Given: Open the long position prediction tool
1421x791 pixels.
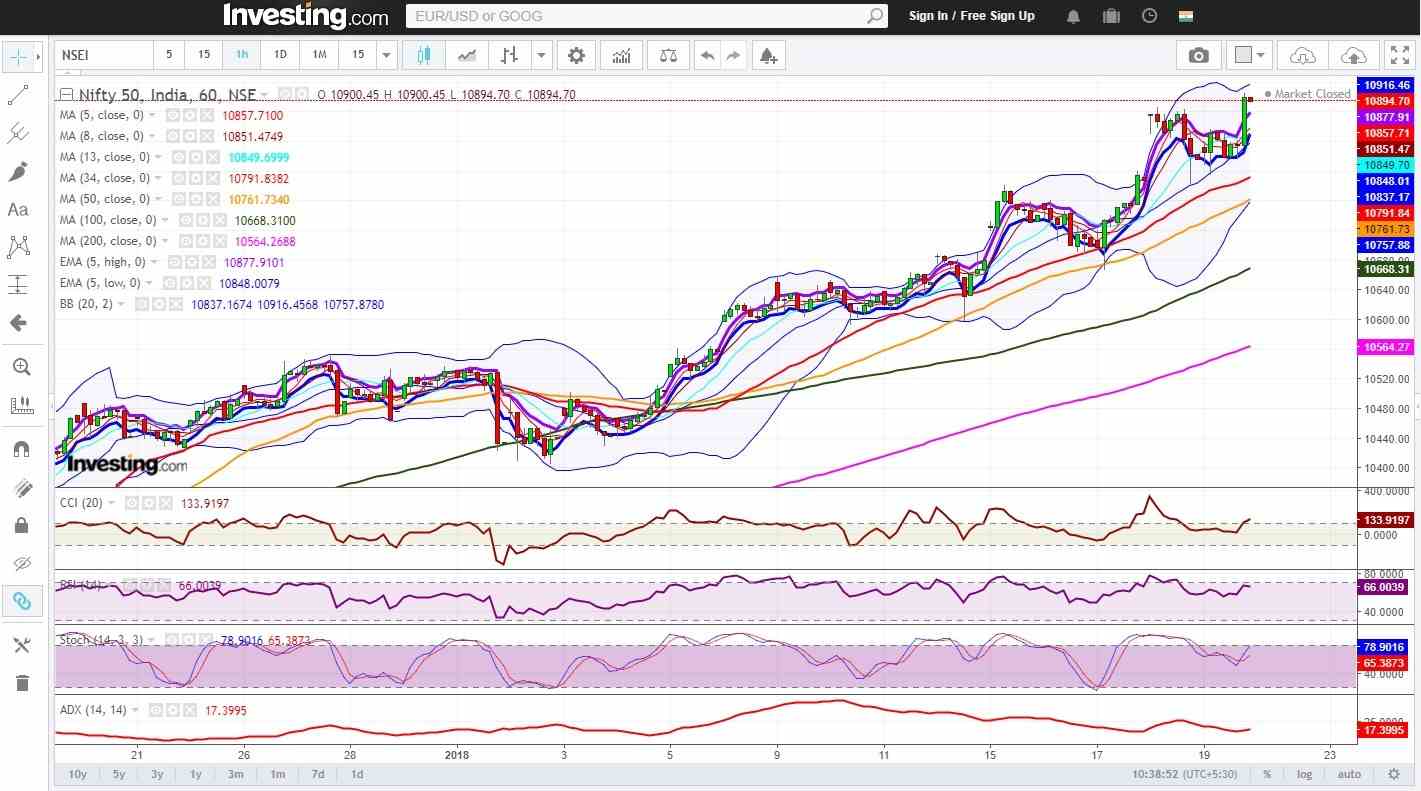Looking at the screenshot, I should [18, 285].
